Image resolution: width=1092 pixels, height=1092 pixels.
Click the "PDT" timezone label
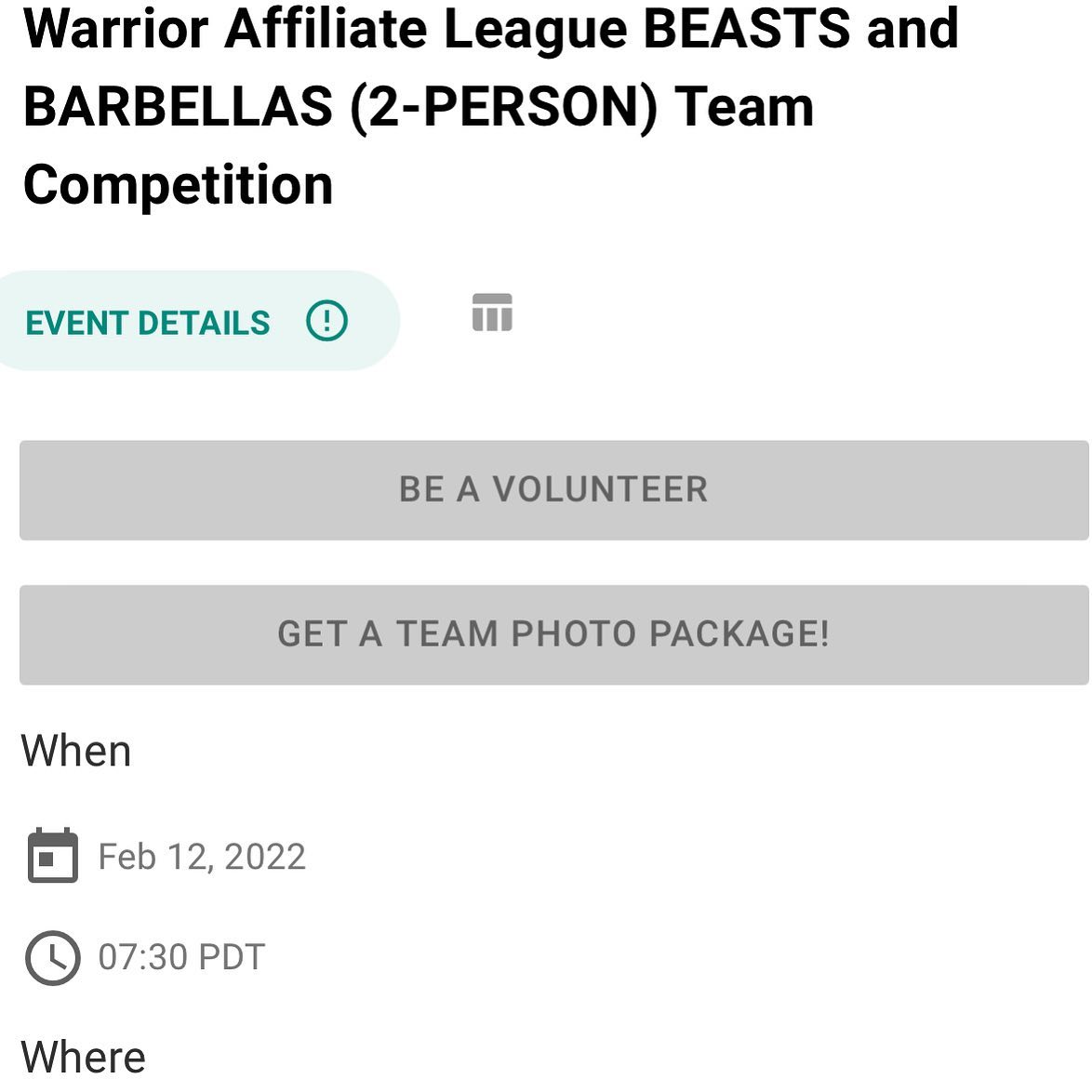coord(232,957)
